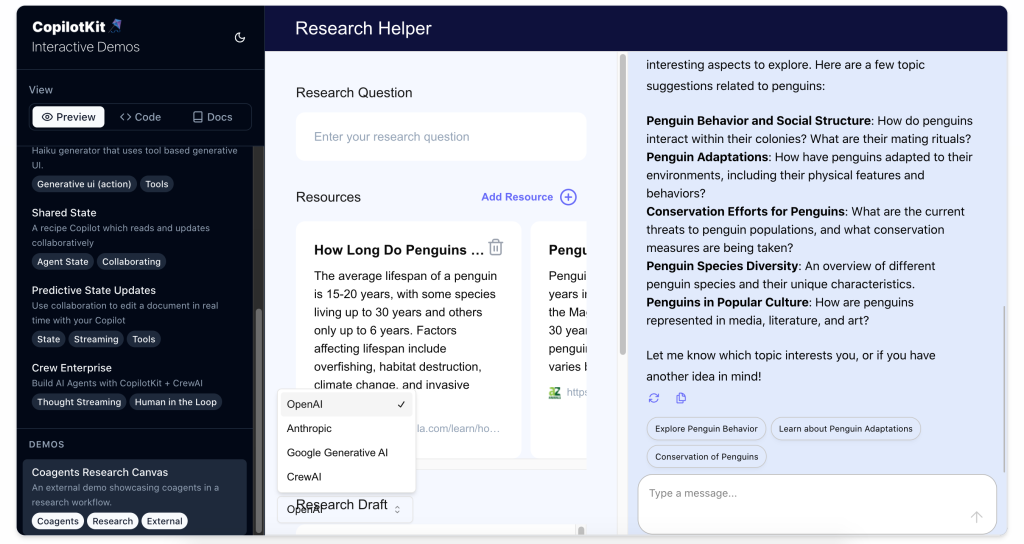
Task: Switch to the Code view tab
Action: coord(140,117)
